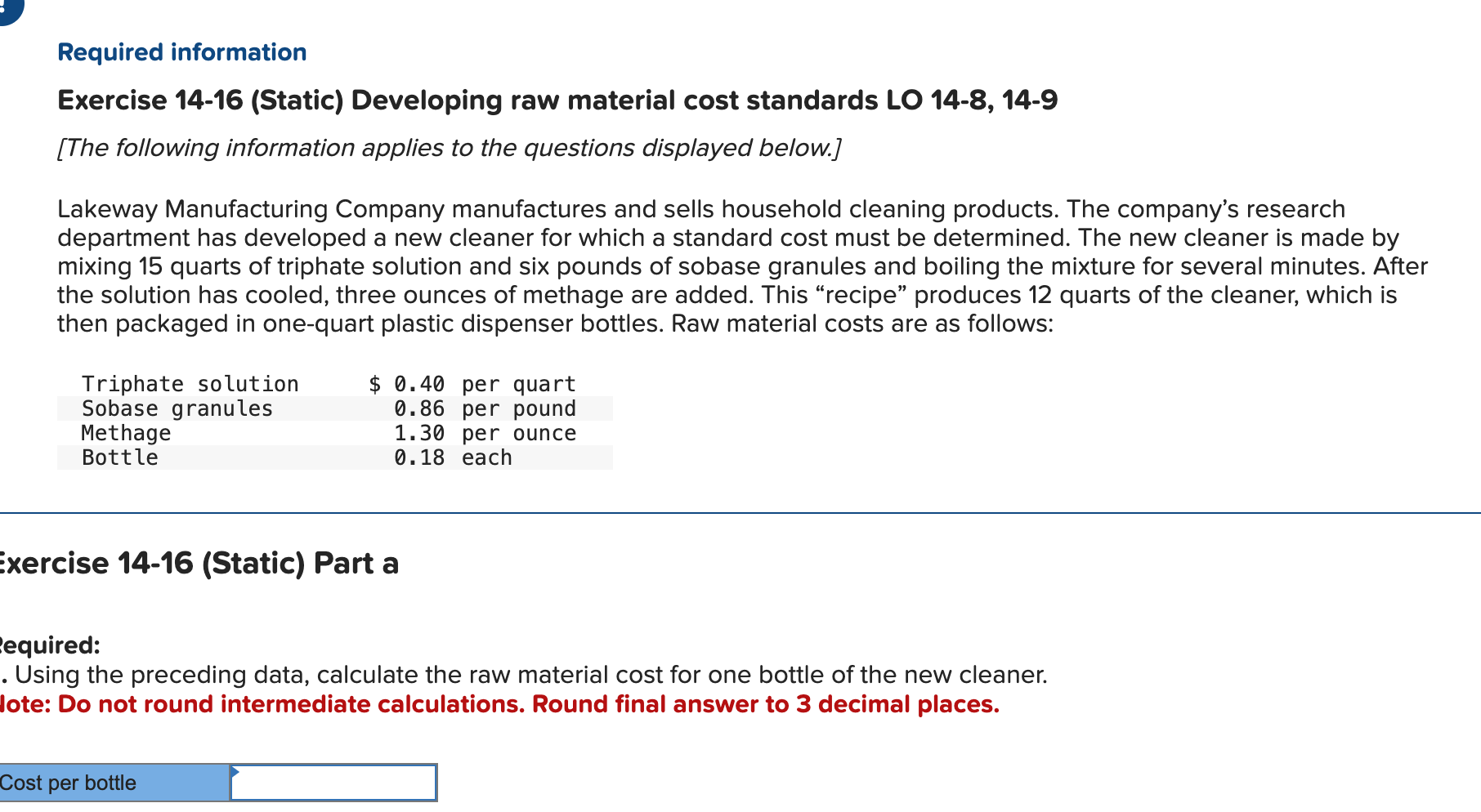Click the horizontal divider below the table

click(736, 513)
